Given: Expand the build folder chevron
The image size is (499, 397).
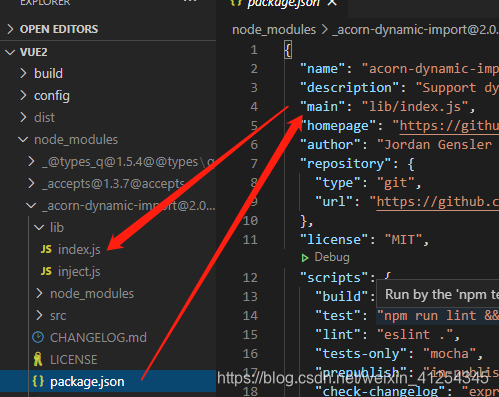Looking at the screenshot, I should [23, 73].
